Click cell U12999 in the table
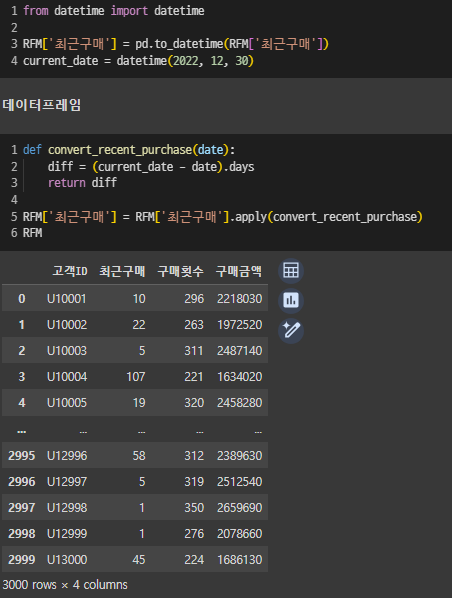This screenshot has width=452, height=598. tap(67, 534)
